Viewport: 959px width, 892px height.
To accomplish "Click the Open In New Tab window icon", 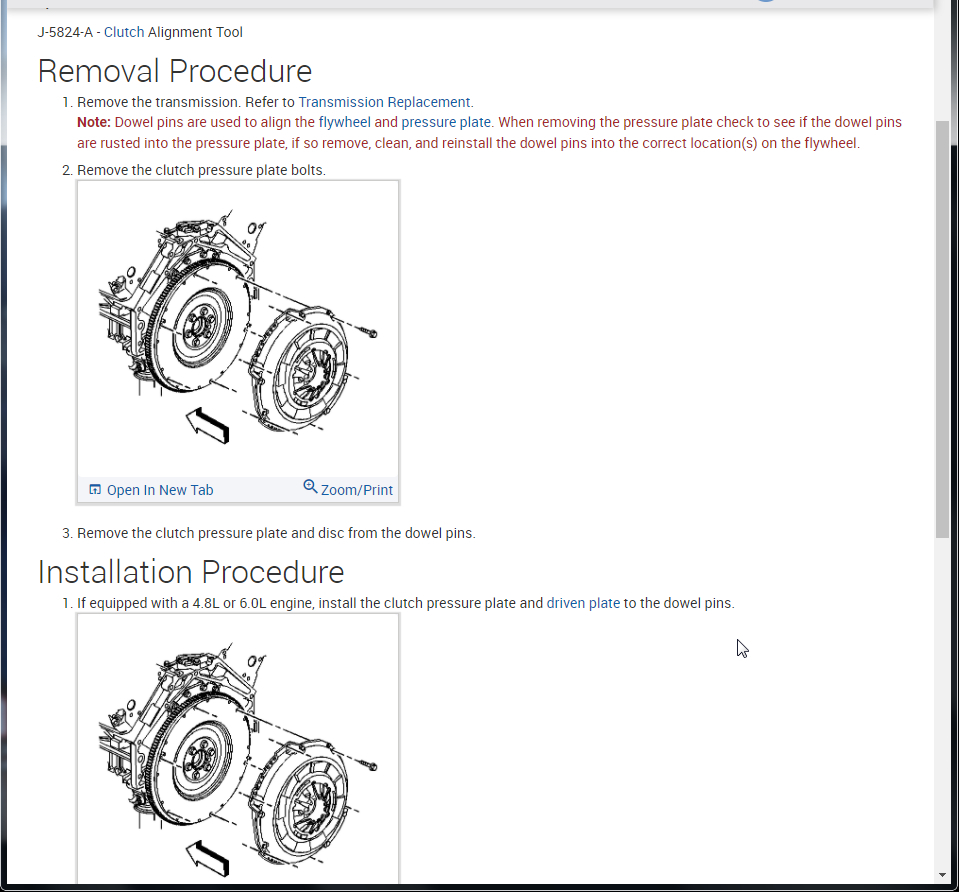I will pos(95,489).
